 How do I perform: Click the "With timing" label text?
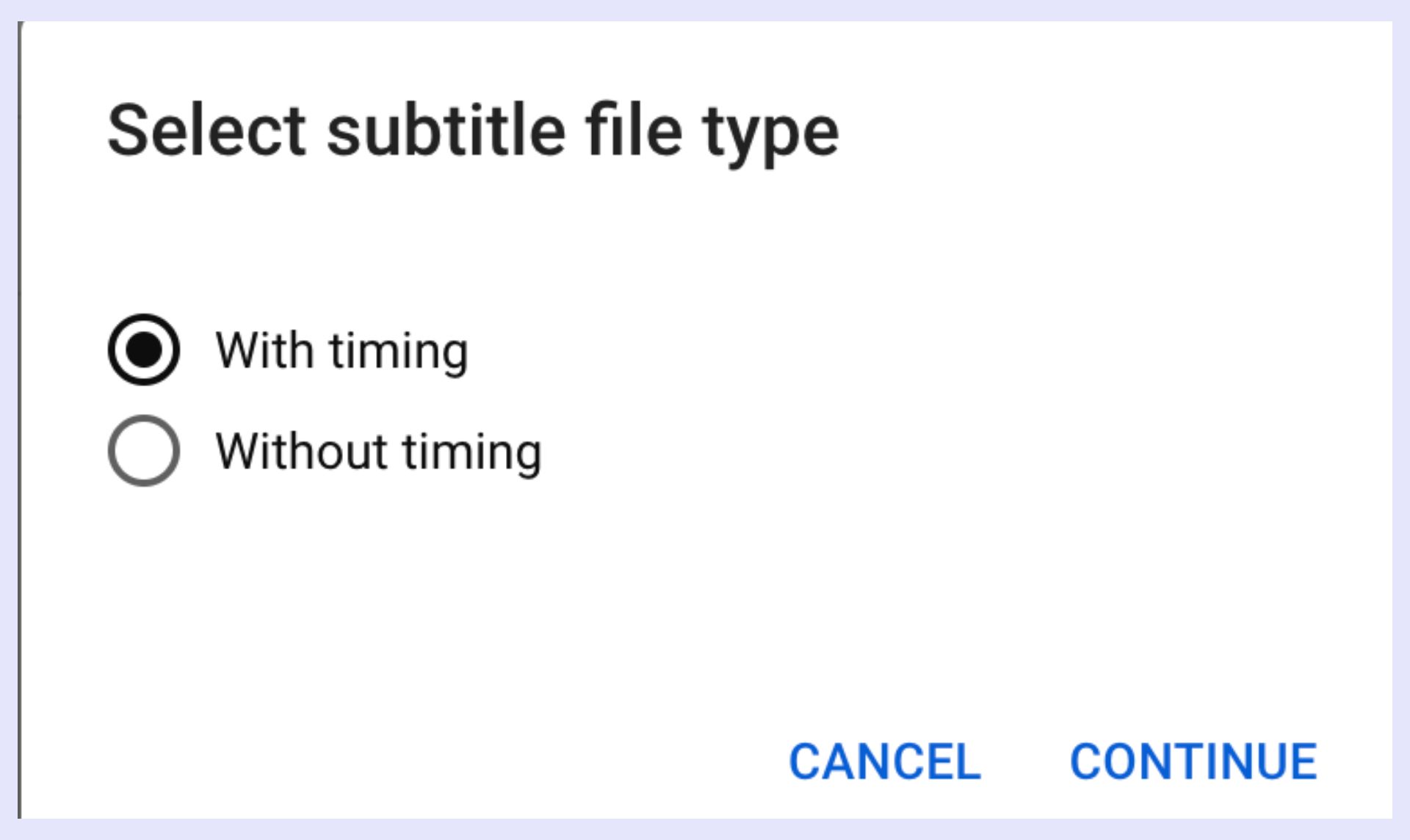point(341,351)
